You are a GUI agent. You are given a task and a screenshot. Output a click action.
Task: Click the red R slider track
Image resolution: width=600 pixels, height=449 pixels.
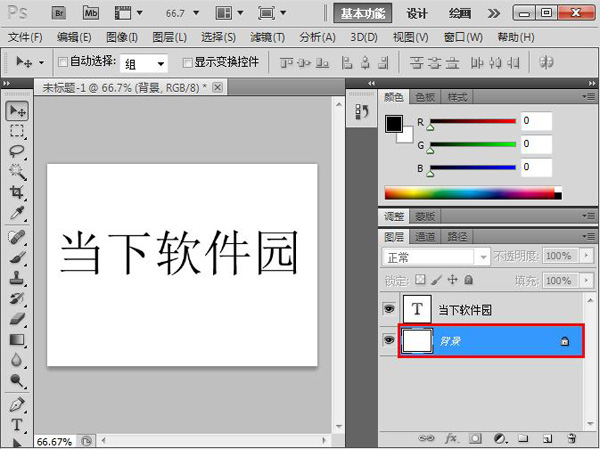pyautogui.click(x=473, y=121)
